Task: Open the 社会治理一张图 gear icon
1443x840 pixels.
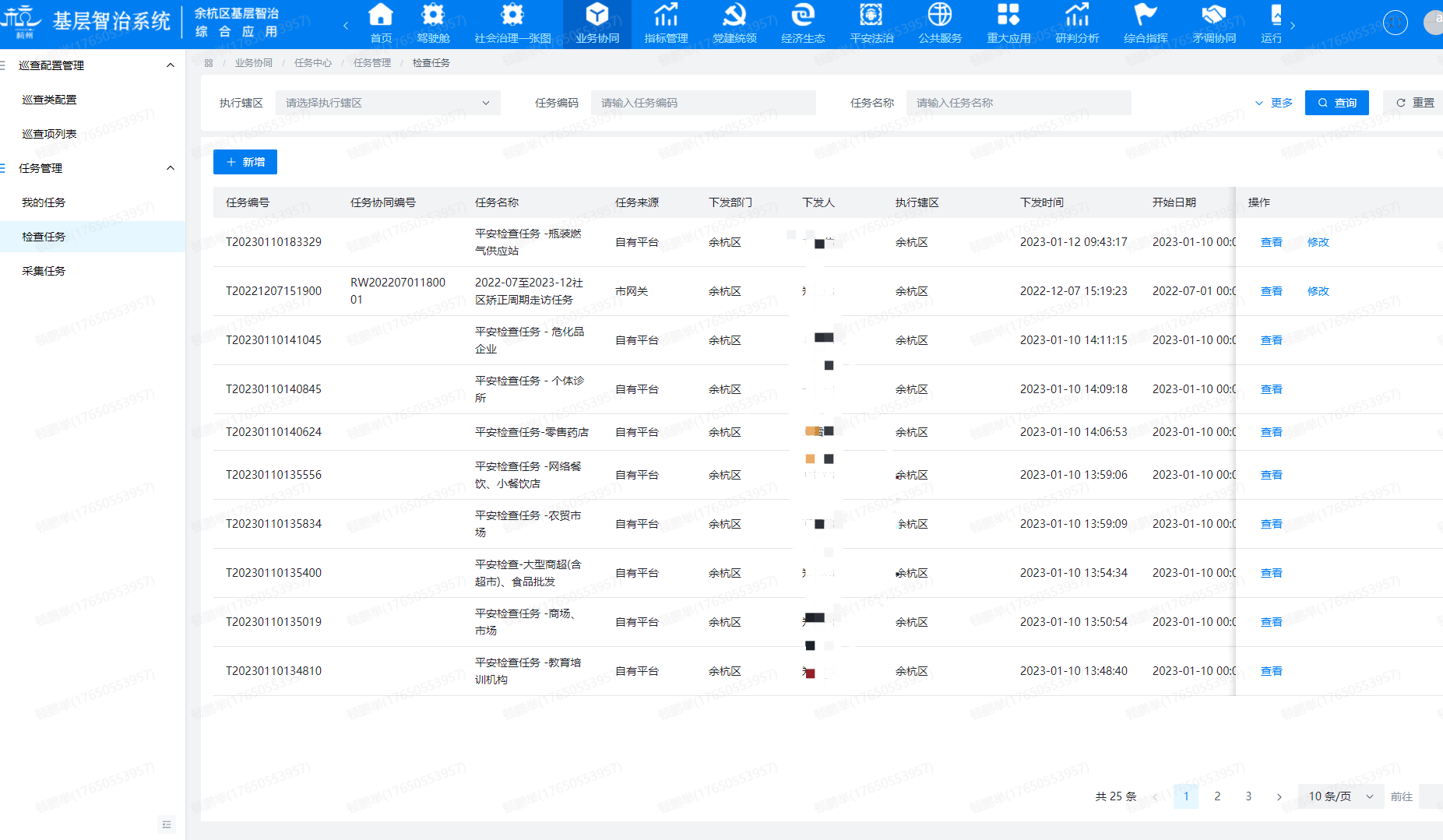Action: (512, 15)
